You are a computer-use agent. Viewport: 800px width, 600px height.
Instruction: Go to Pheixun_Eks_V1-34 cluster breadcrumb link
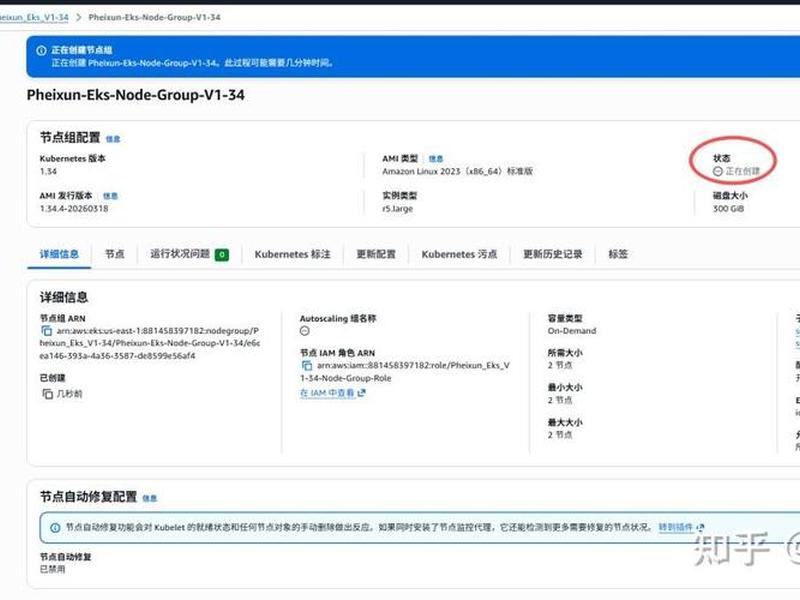[34, 17]
